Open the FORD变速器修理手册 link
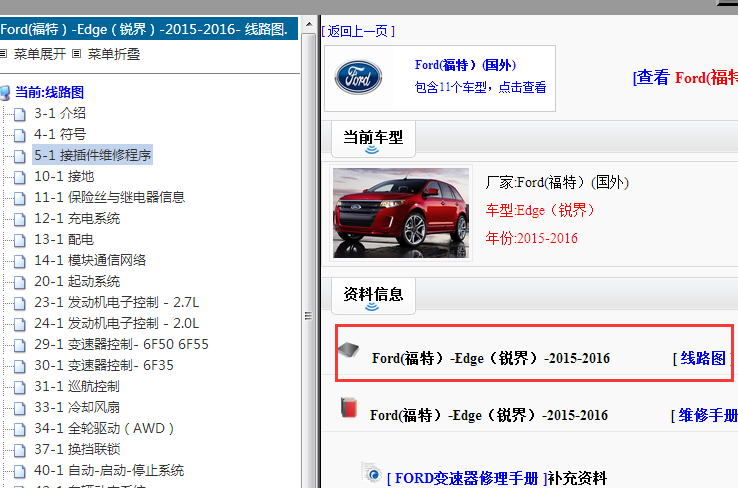 point(467,479)
